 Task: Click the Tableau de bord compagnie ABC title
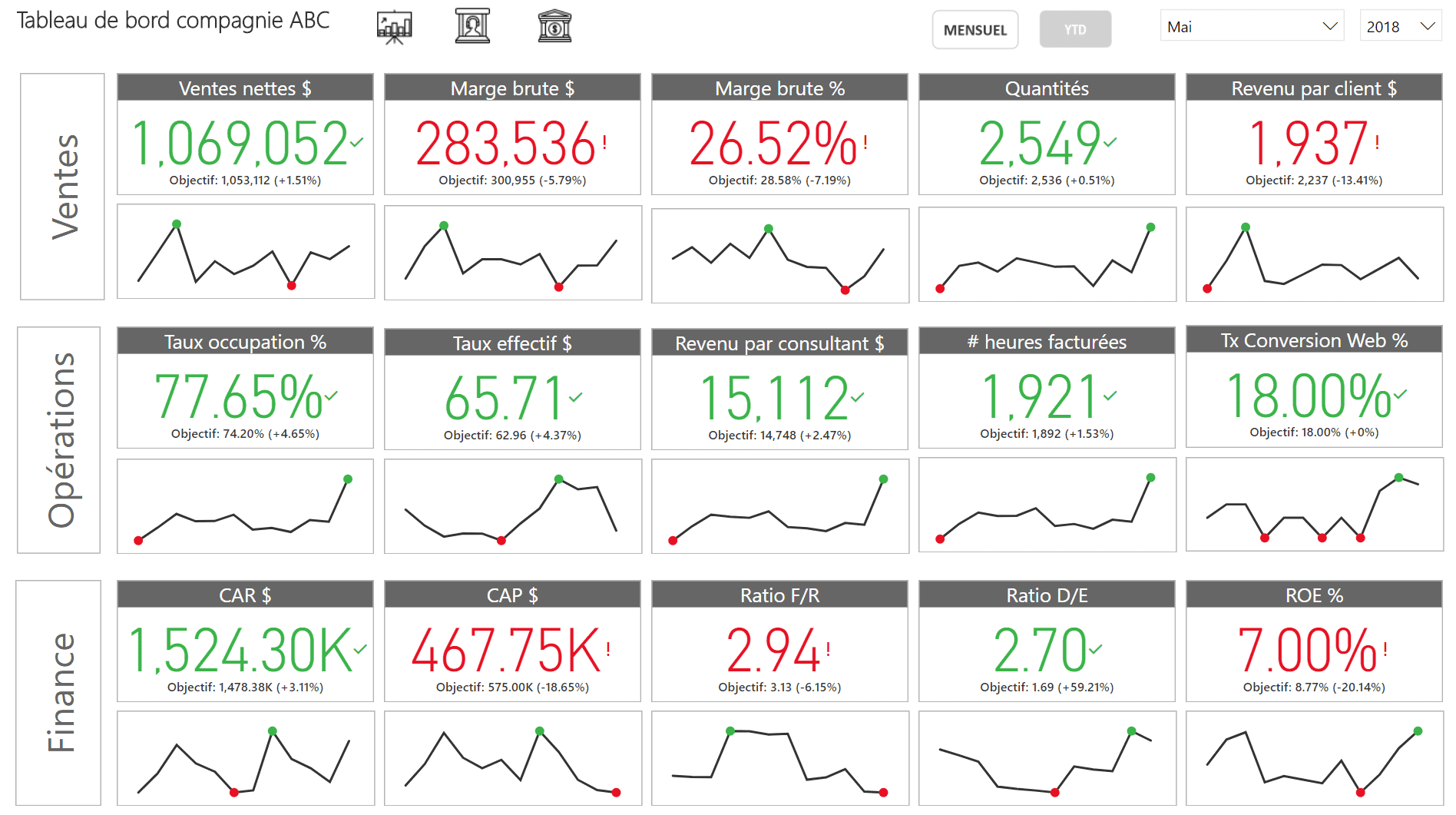coord(173,21)
